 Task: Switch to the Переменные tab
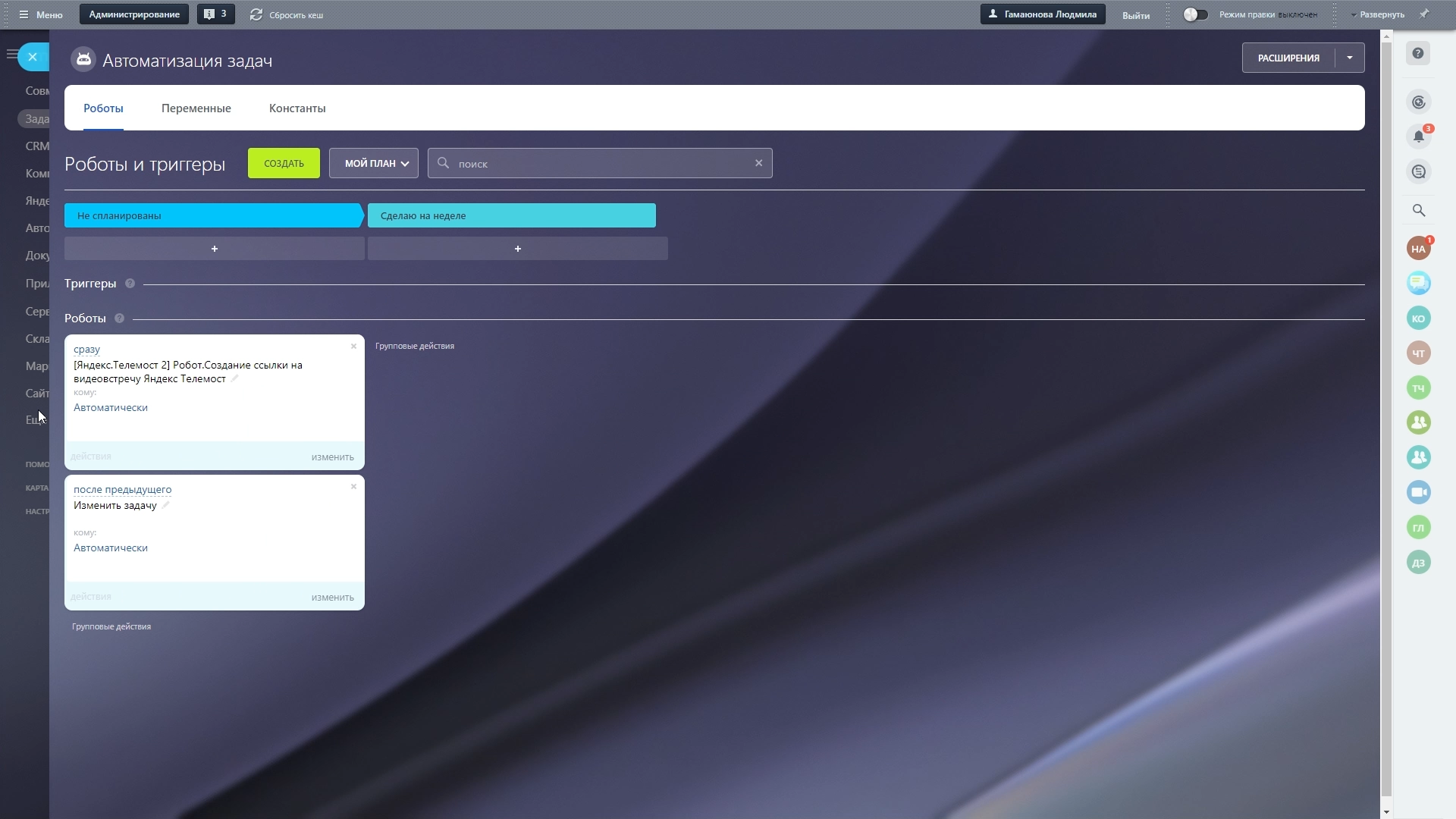coord(196,108)
